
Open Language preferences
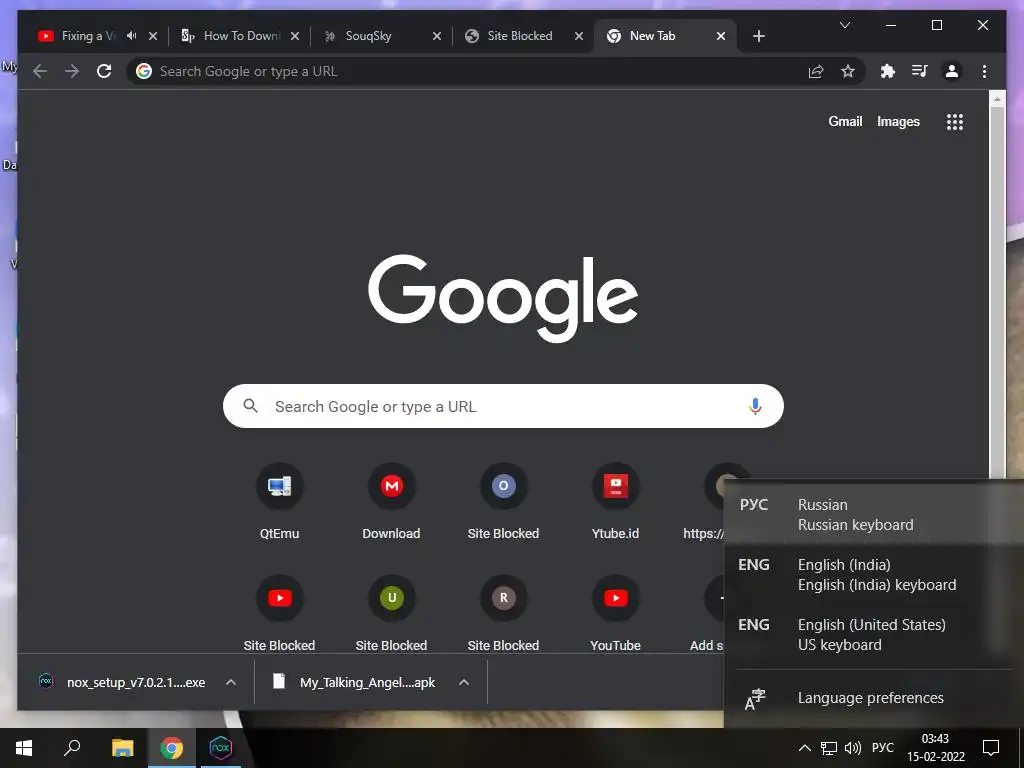point(873,698)
